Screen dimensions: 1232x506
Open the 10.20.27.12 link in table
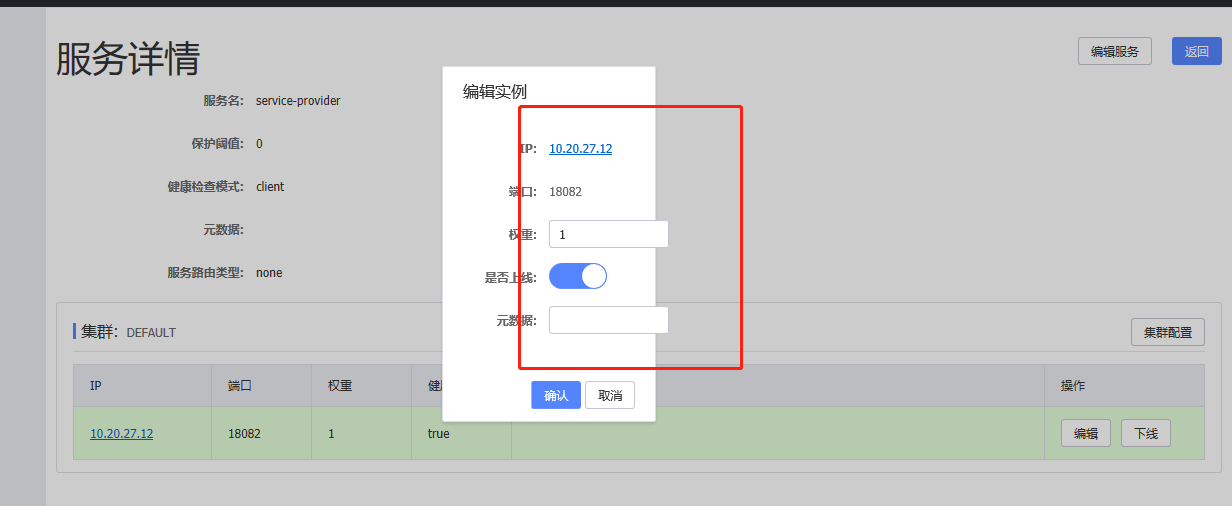point(121,434)
